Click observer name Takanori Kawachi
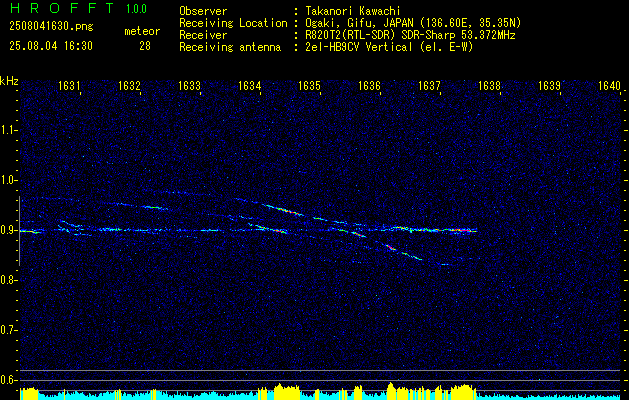The height and width of the screenshot is (400, 629). pyautogui.click(x=352, y=11)
